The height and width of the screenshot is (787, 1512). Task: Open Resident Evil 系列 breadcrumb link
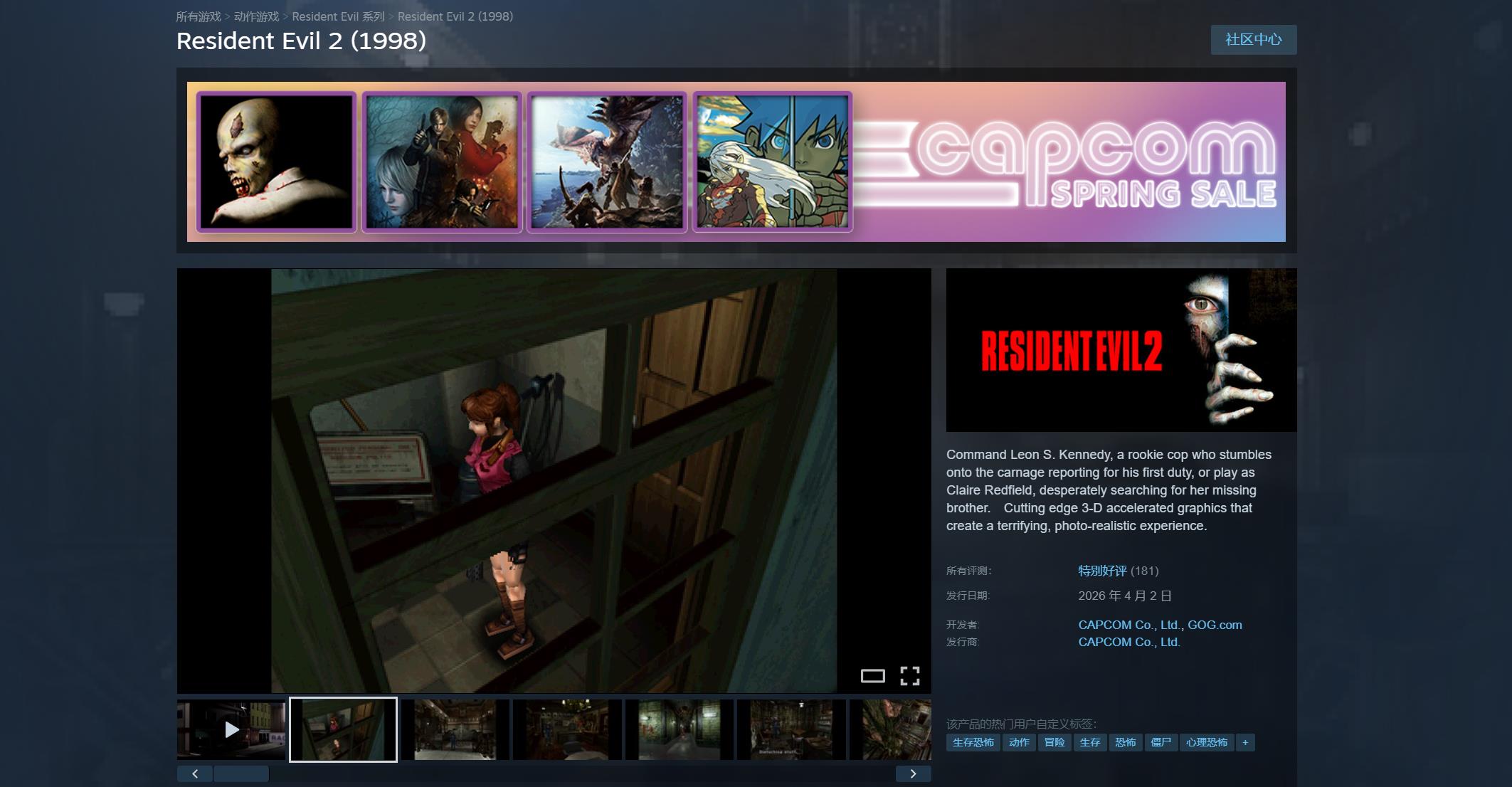[x=338, y=16]
